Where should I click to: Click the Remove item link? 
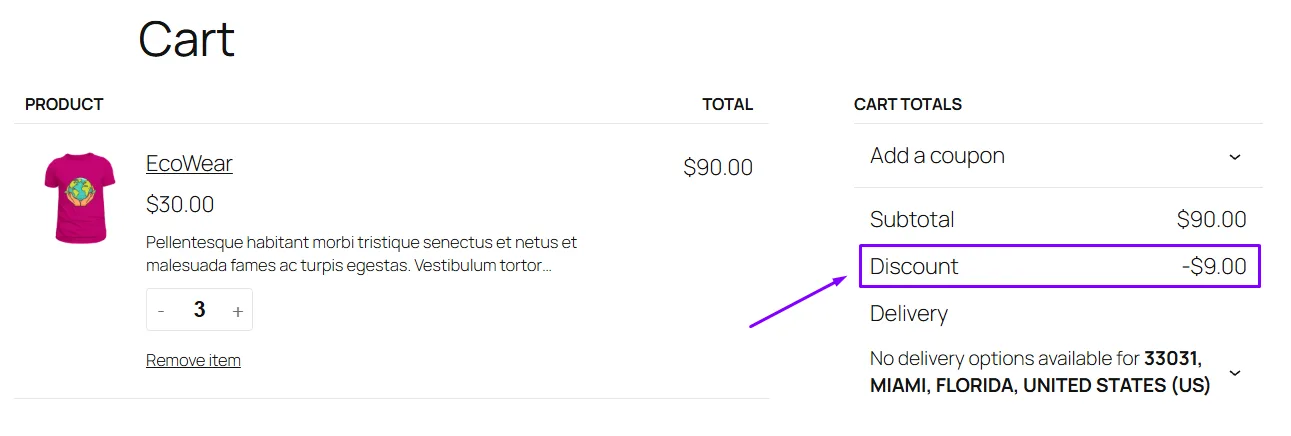click(x=193, y=360)
